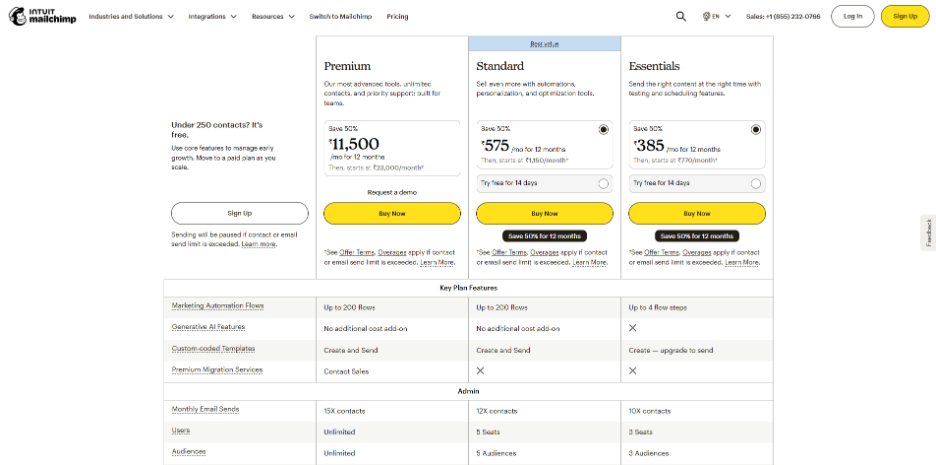The image size is (936, 465).
Task: Open the Feedback side tab
Action: pyautogui.click(x=928, y=233)
